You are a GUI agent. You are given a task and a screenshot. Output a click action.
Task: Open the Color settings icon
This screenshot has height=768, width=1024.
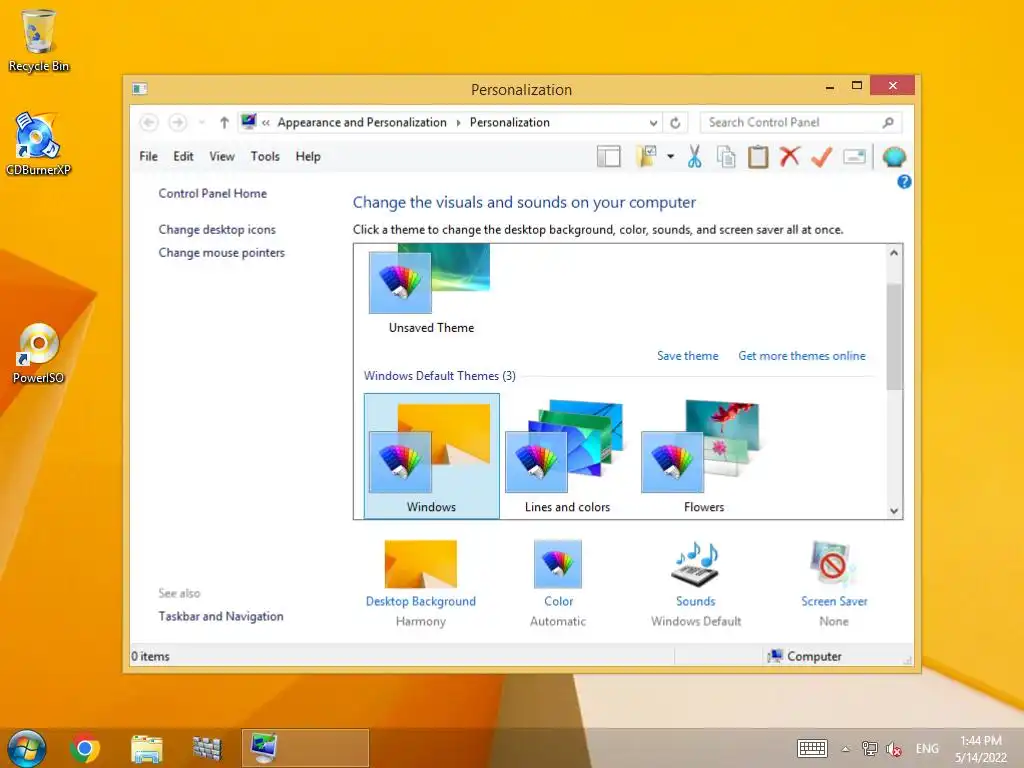pyautogui.click(x=558, y=564)
